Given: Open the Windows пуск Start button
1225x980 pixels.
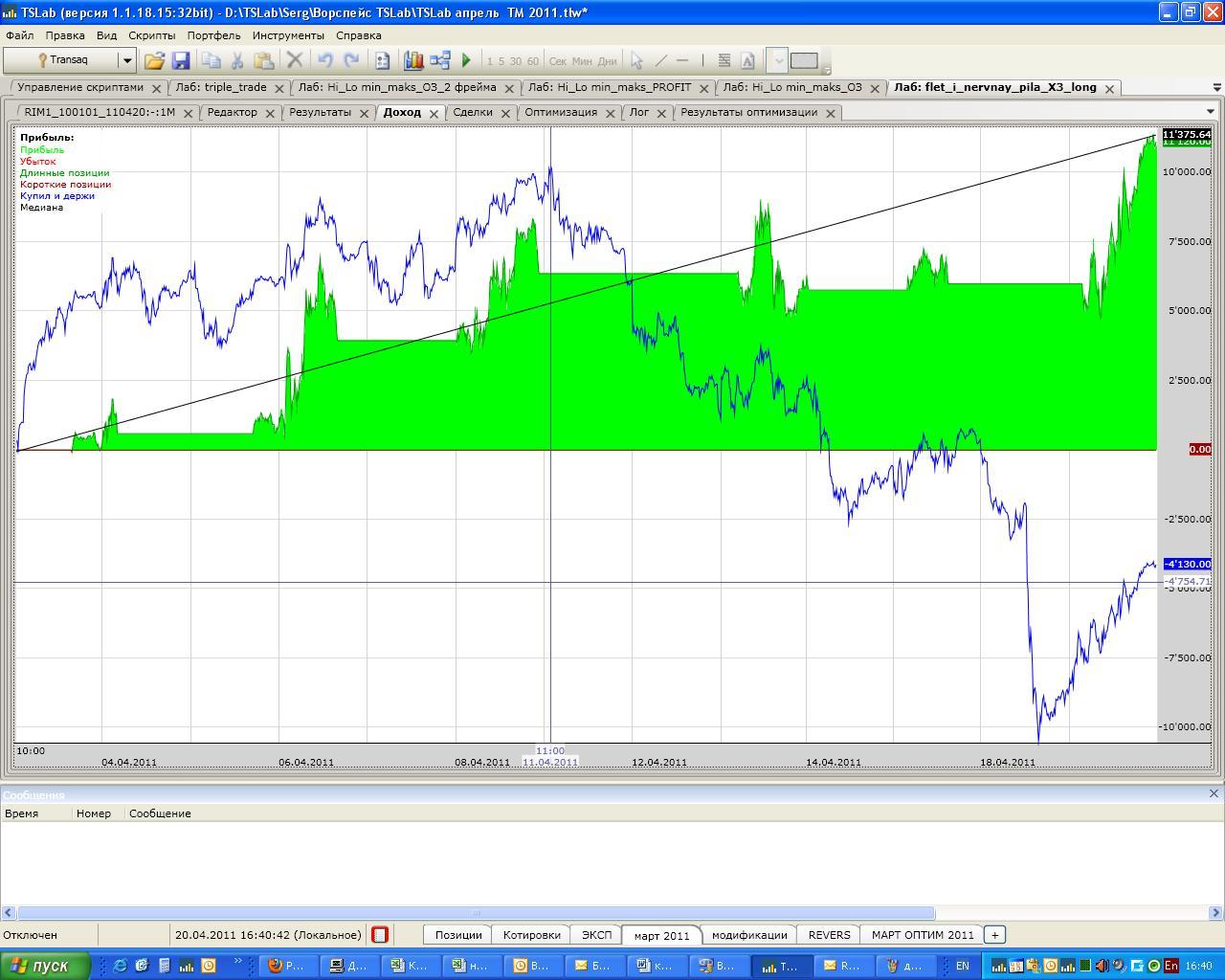Looking at the screenshot, I should tap(46, 966).
